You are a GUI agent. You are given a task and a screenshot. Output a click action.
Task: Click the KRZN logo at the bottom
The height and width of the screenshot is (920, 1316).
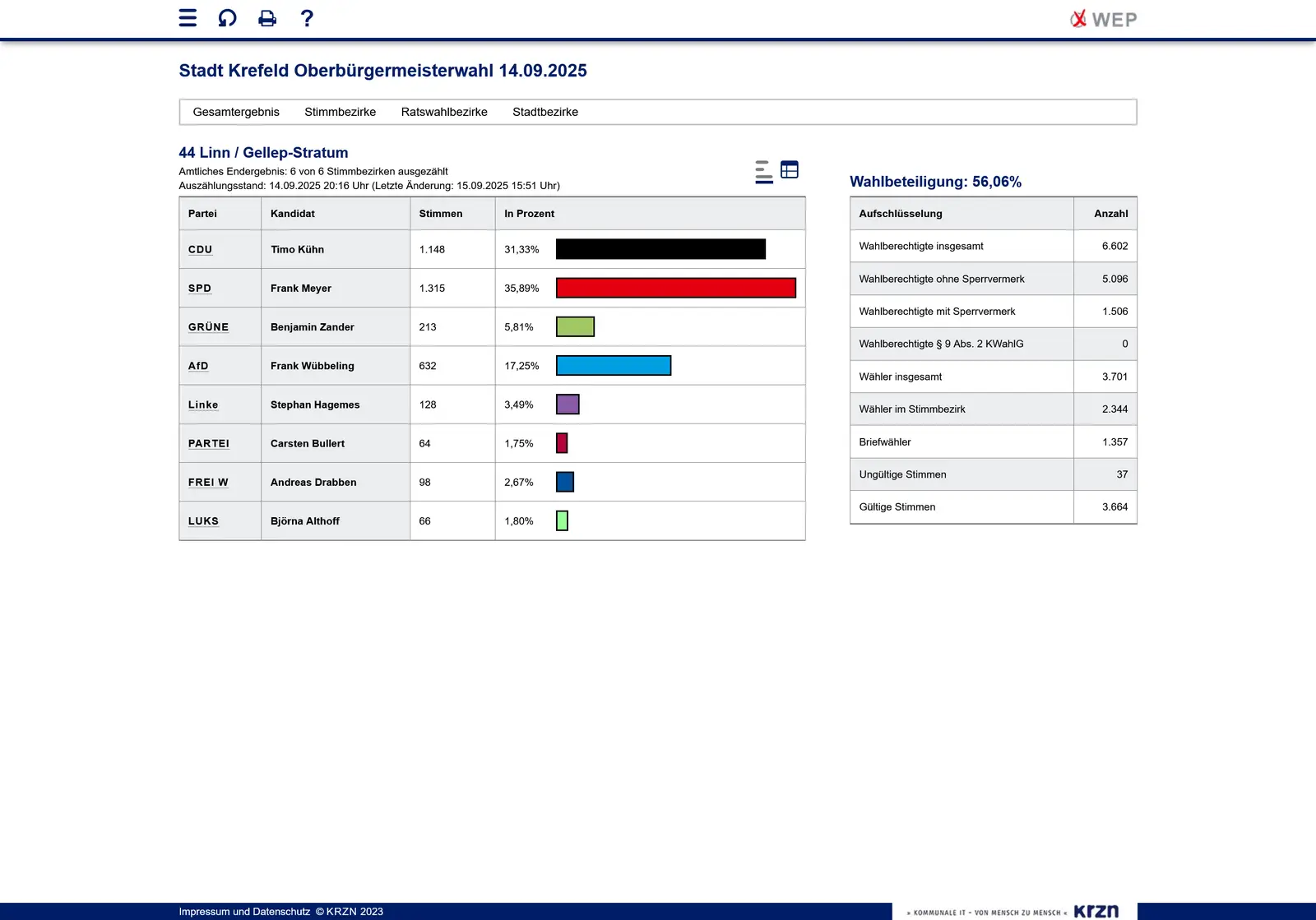pyautogui.click(x=1096, y=911)
